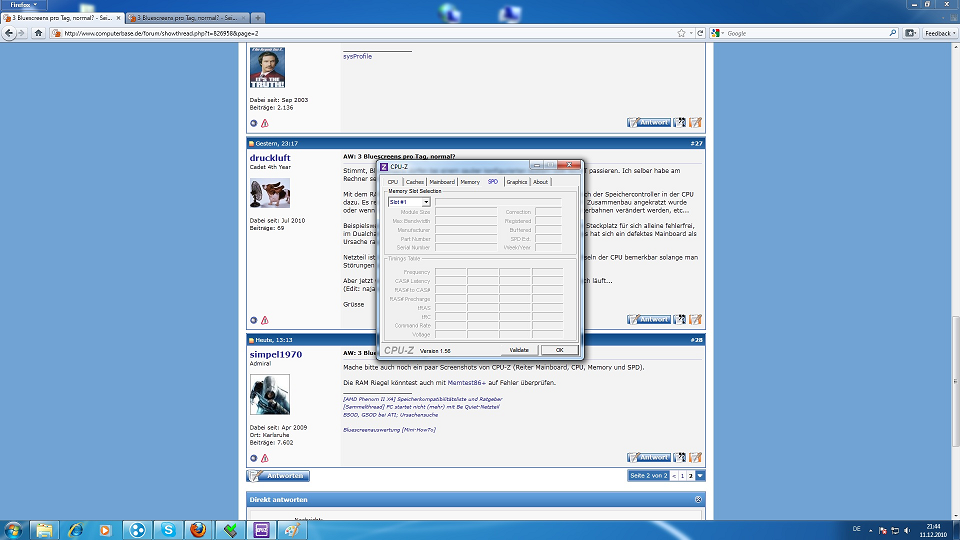The width and height of the screenshot is (960, 540).
Task: Open the sysProfile link
Action: (357, 56)
